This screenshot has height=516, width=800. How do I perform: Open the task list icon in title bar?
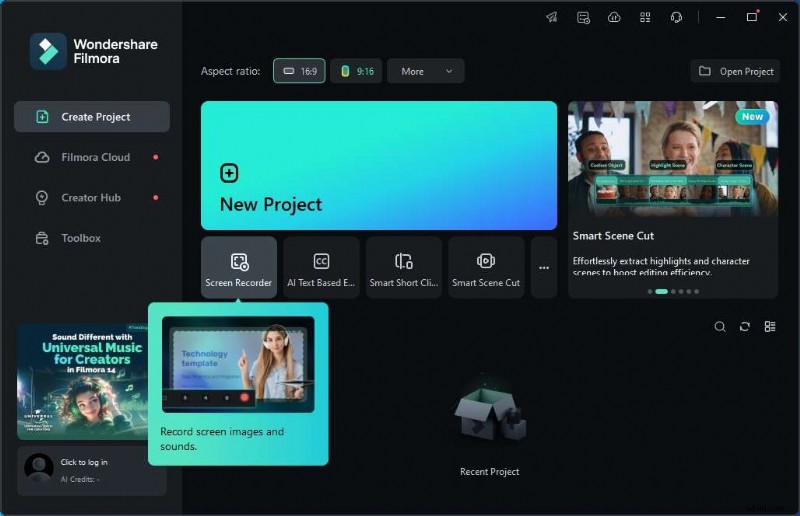(x=583, y=17)
